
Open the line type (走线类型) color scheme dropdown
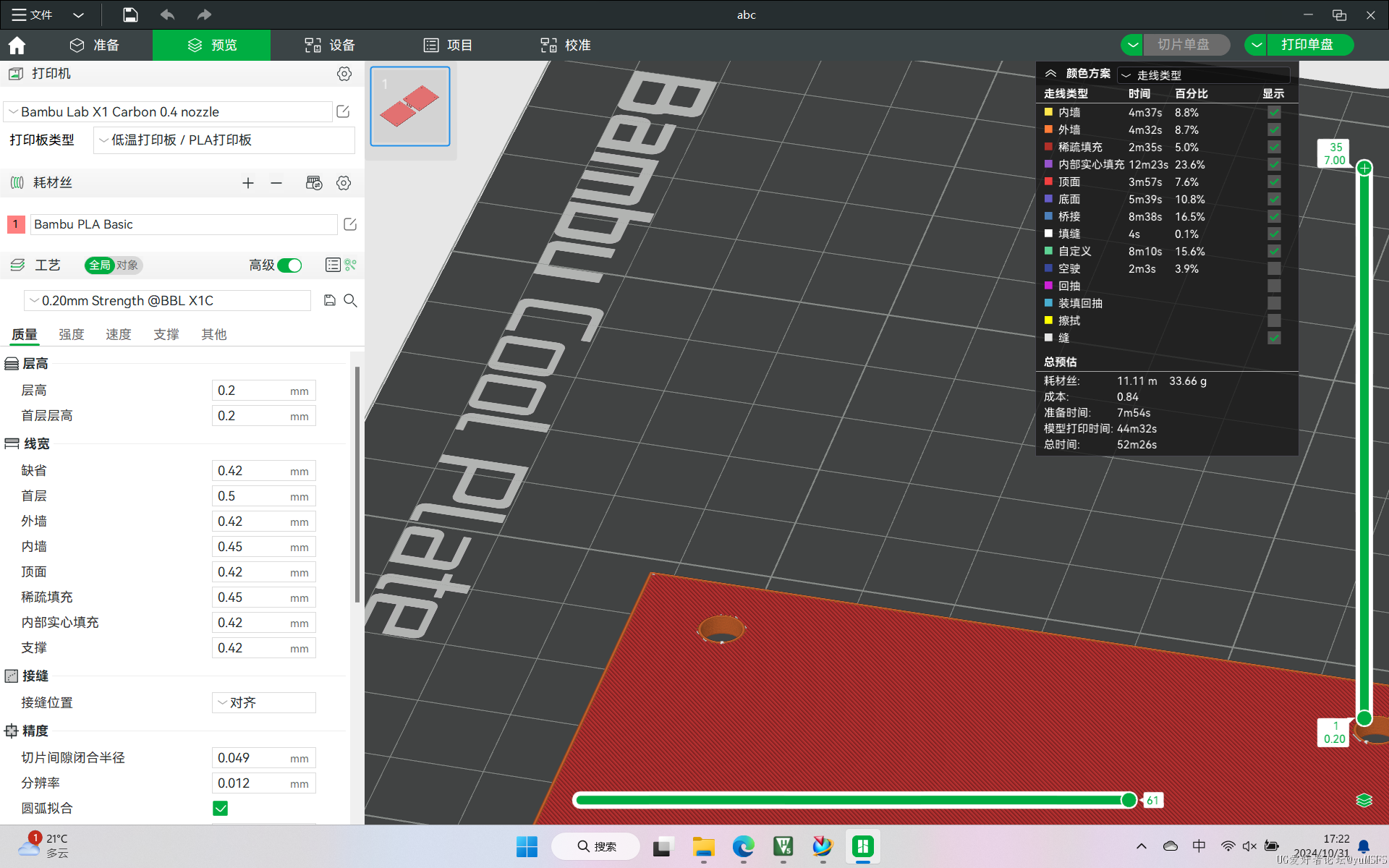pos(1204,75)
